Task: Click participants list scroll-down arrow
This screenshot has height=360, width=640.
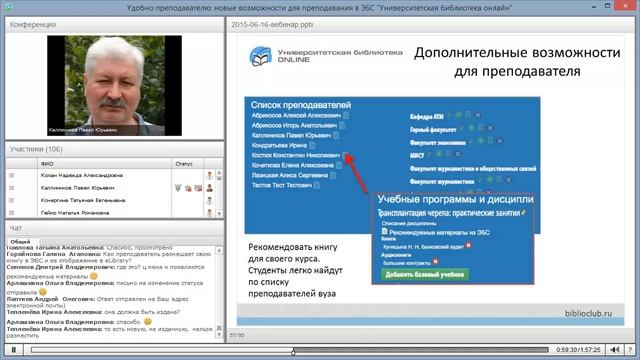Action: (x=219, y=213)
